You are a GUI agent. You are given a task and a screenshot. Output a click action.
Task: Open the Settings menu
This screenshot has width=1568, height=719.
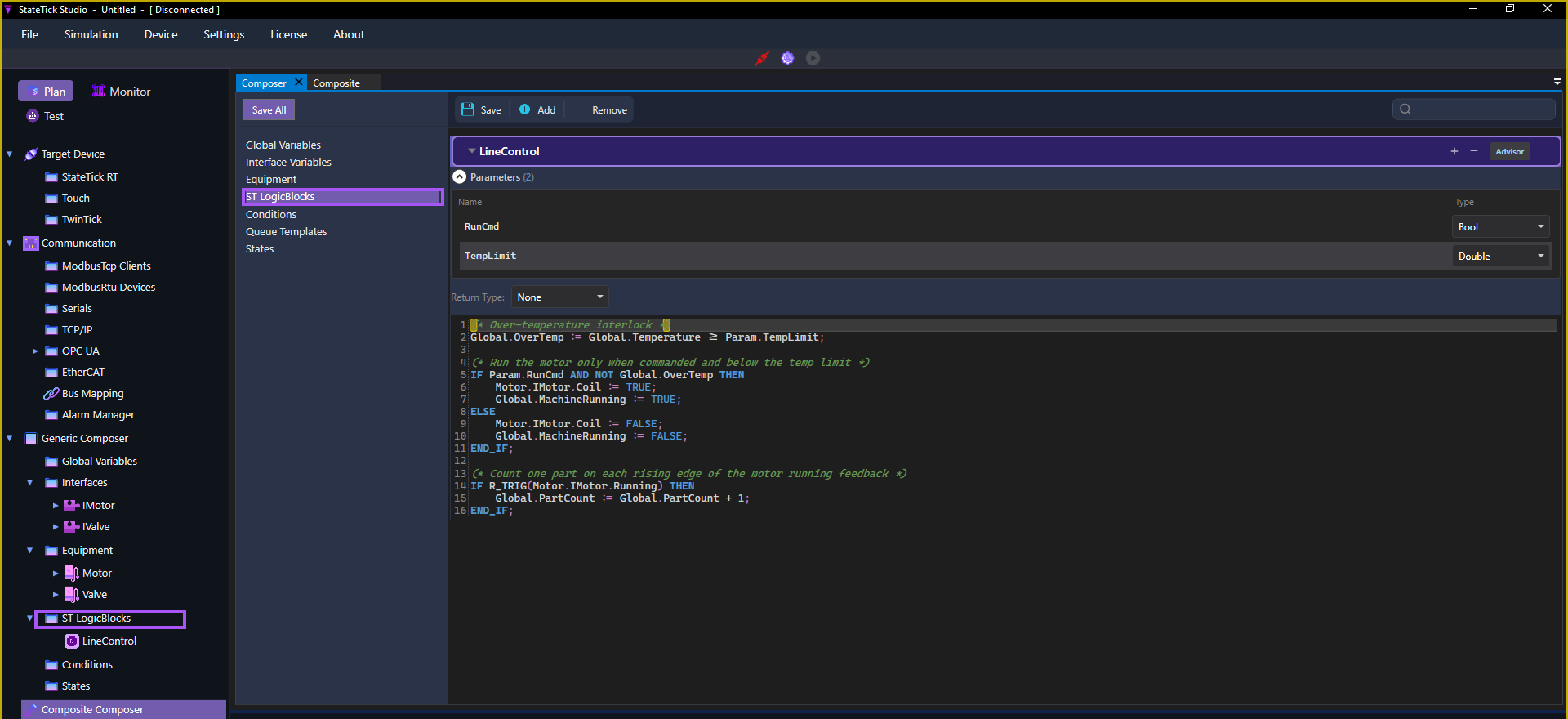tap(224, 34)
